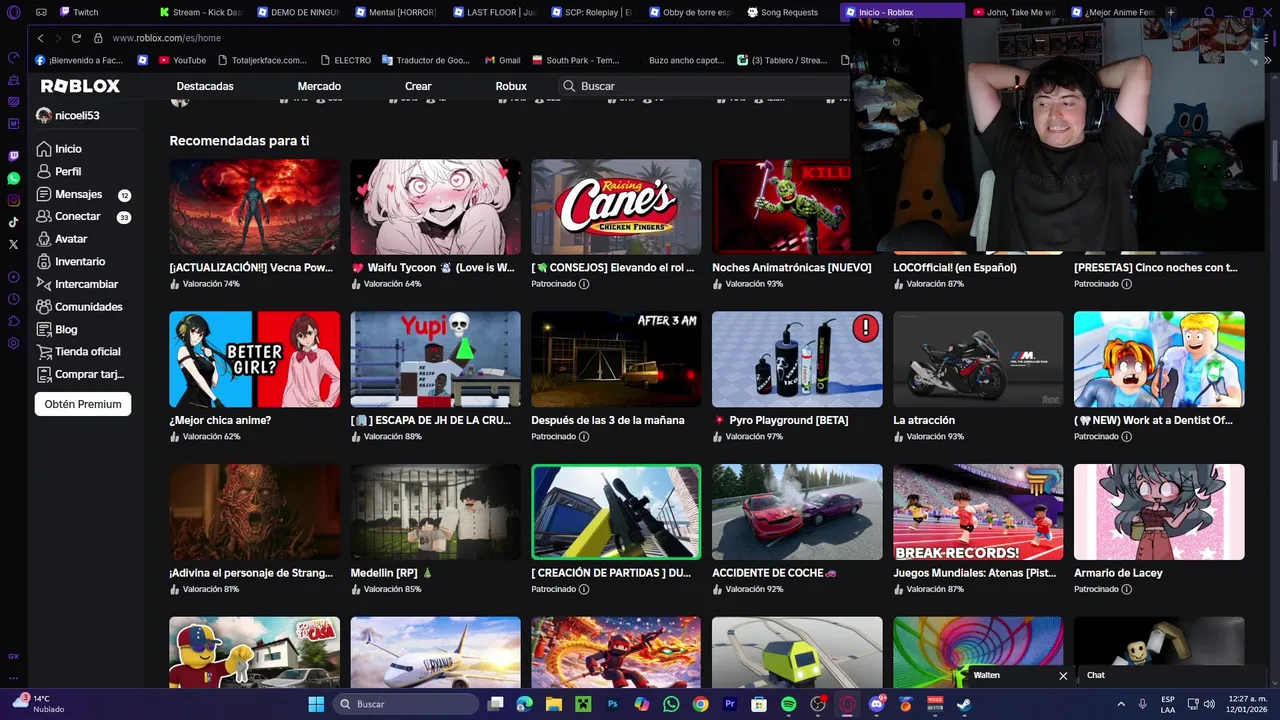The image size is (1280, 720).
Task: Open the Windows Start menu
Action: [316, 704]
